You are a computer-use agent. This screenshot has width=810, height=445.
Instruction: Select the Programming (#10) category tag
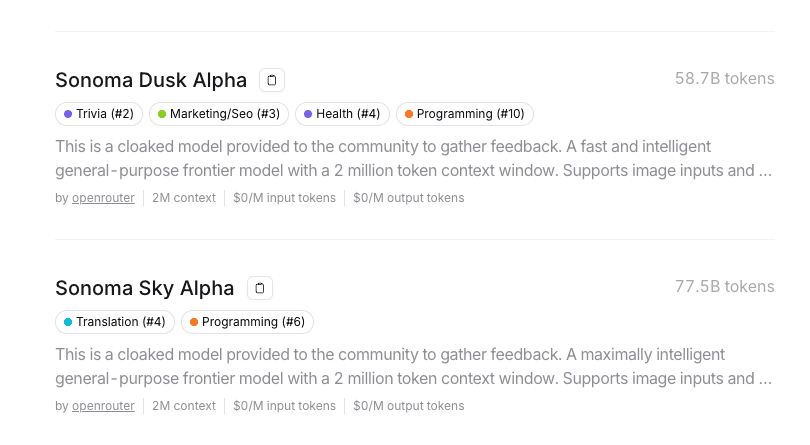click(x=465, y=114)
